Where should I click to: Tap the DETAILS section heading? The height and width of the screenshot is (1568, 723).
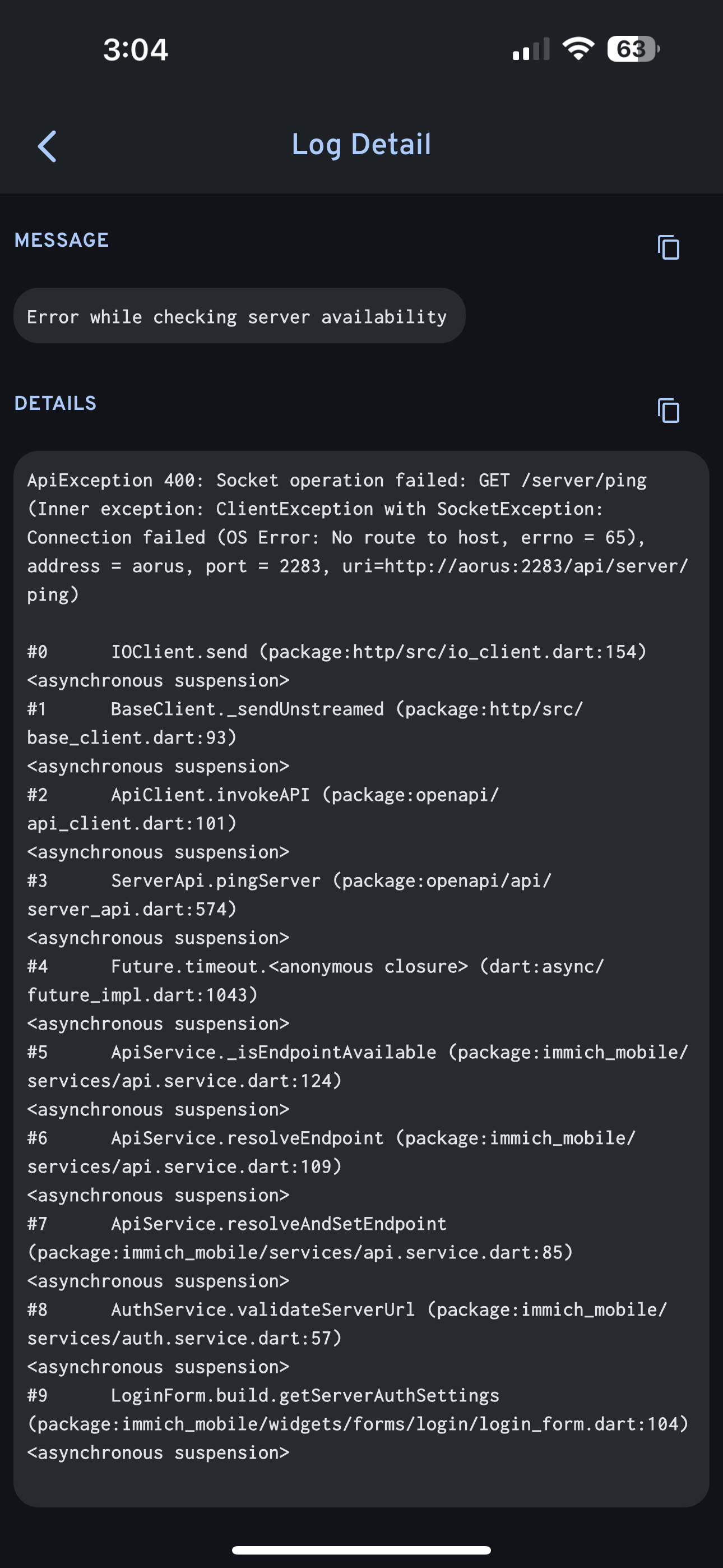[55, 404]
